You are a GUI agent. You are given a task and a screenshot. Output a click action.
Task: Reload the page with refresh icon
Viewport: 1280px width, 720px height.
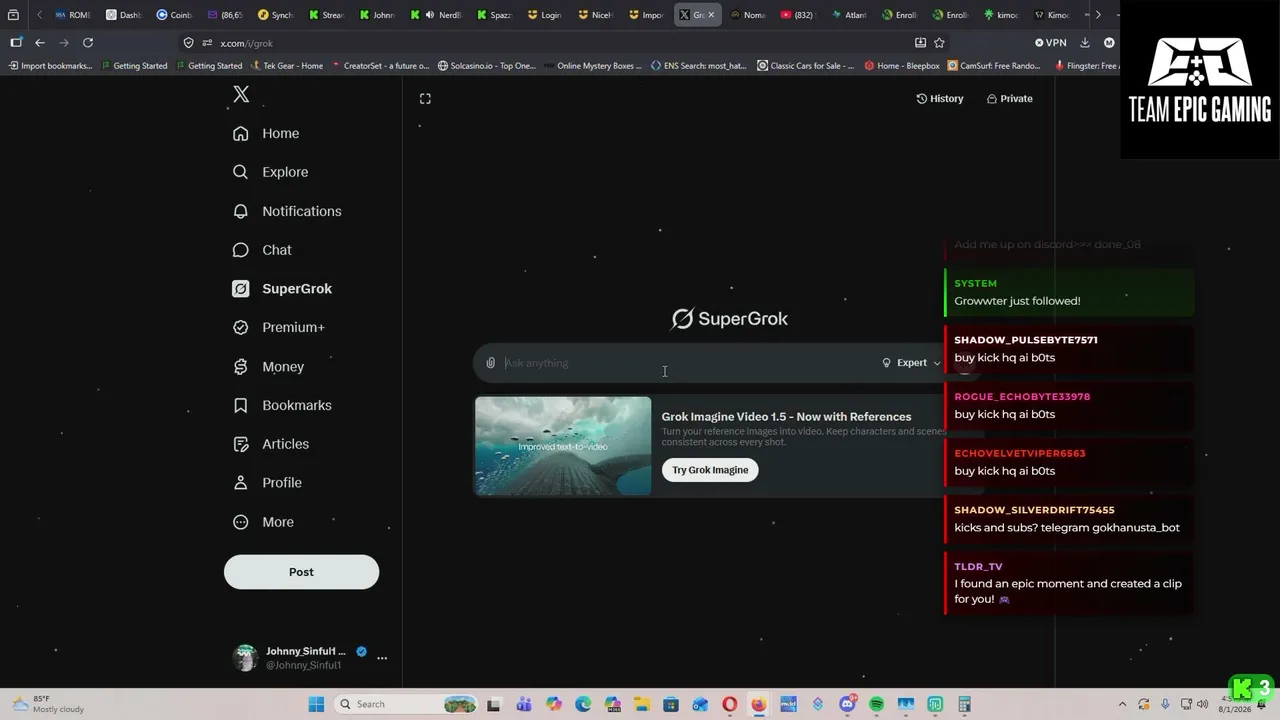88,43
